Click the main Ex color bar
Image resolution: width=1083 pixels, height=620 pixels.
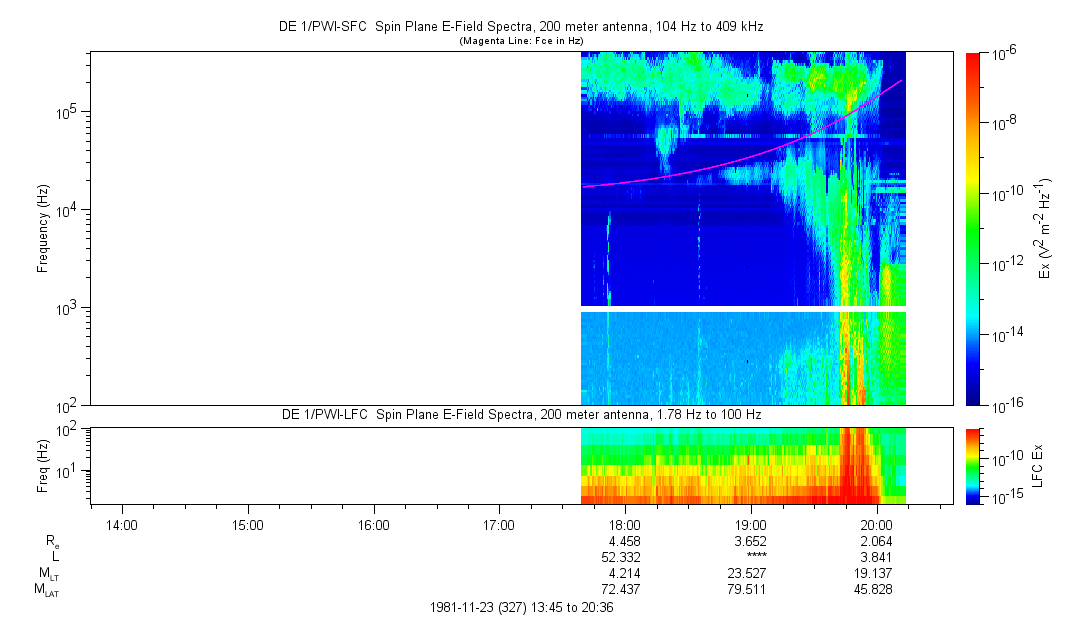coord(974,228)
